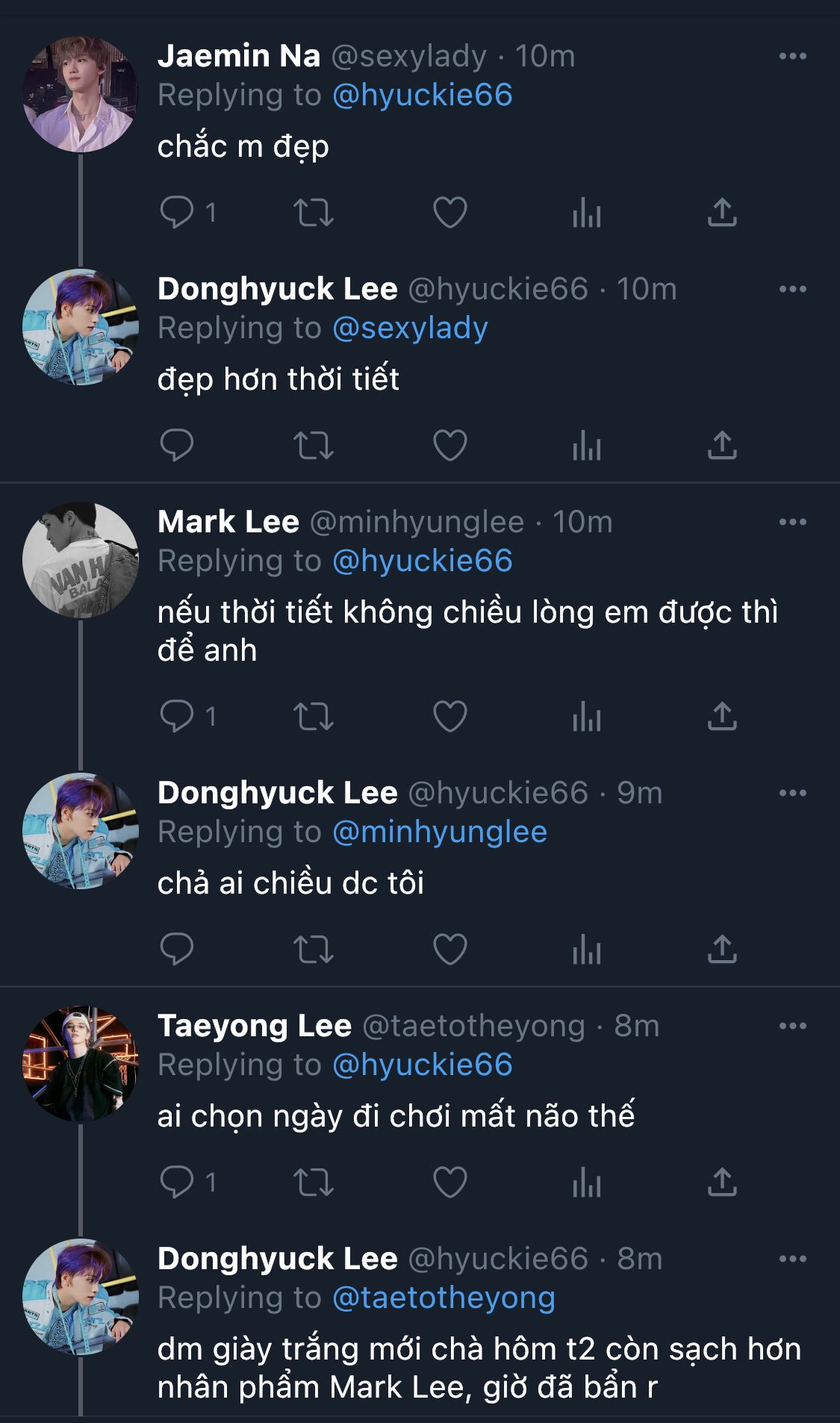Retweet Jaemin Na's "chắc m đẹp" tweet
Screen dimensions: 840x1423
coord(313,213)
